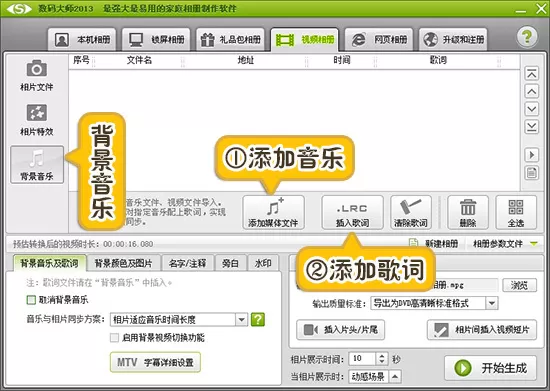The height and width of the screenshot is (391, 550).
Task: Click 浏览 browse button
Action: tap(519, 285)
